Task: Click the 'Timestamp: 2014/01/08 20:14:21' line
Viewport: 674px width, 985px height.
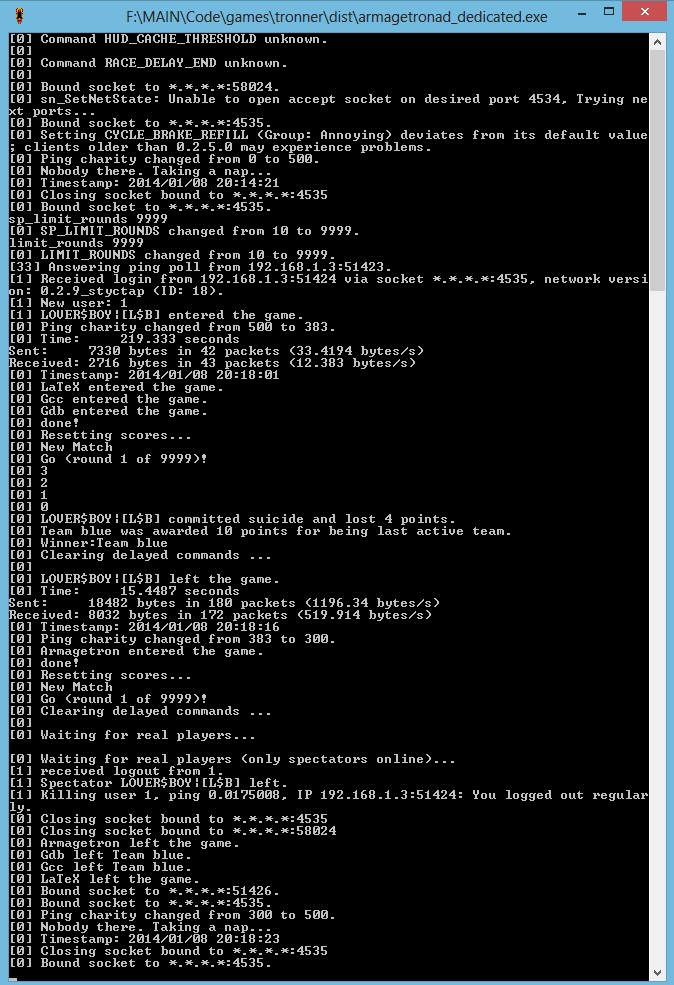Action: (x=144, y=183)
